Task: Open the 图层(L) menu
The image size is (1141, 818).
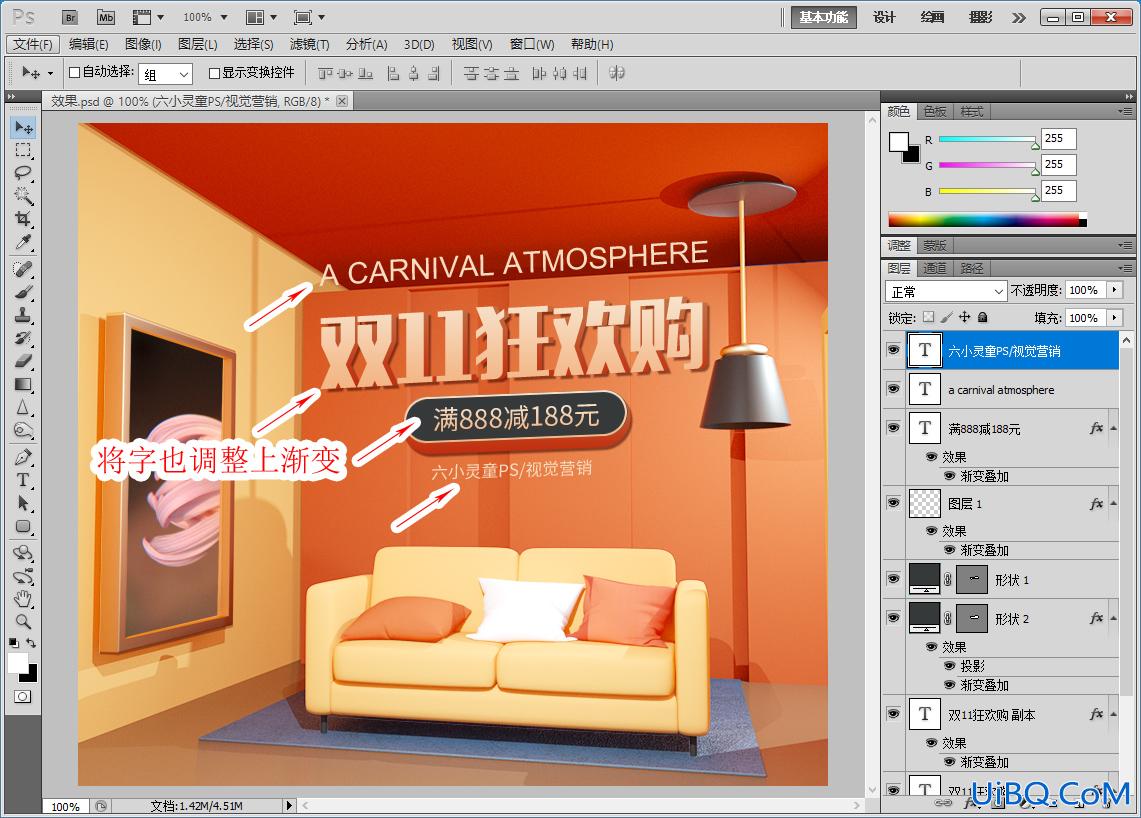Action: pos(198,44)
